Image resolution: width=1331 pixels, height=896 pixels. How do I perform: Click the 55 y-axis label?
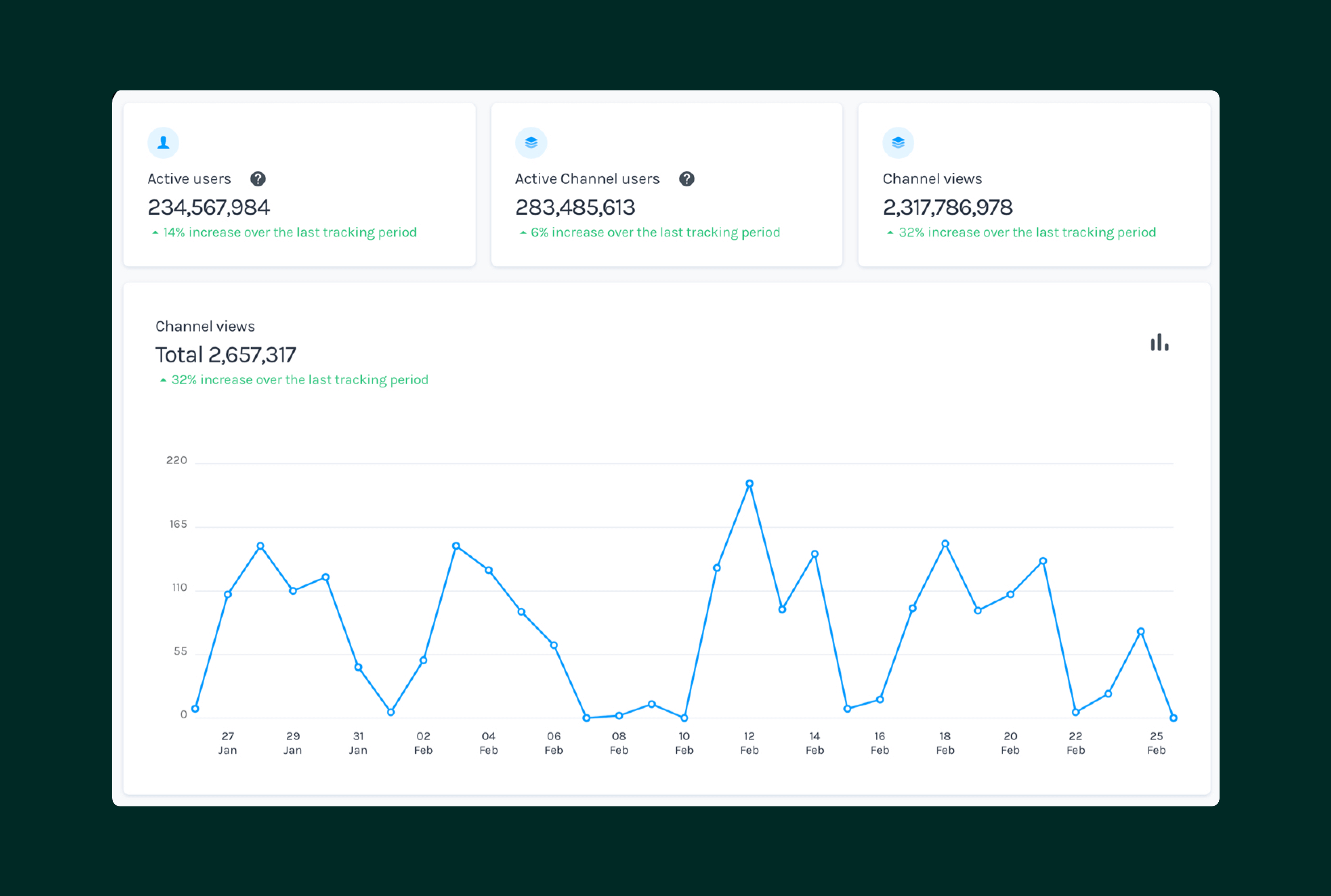pos(180,651)
